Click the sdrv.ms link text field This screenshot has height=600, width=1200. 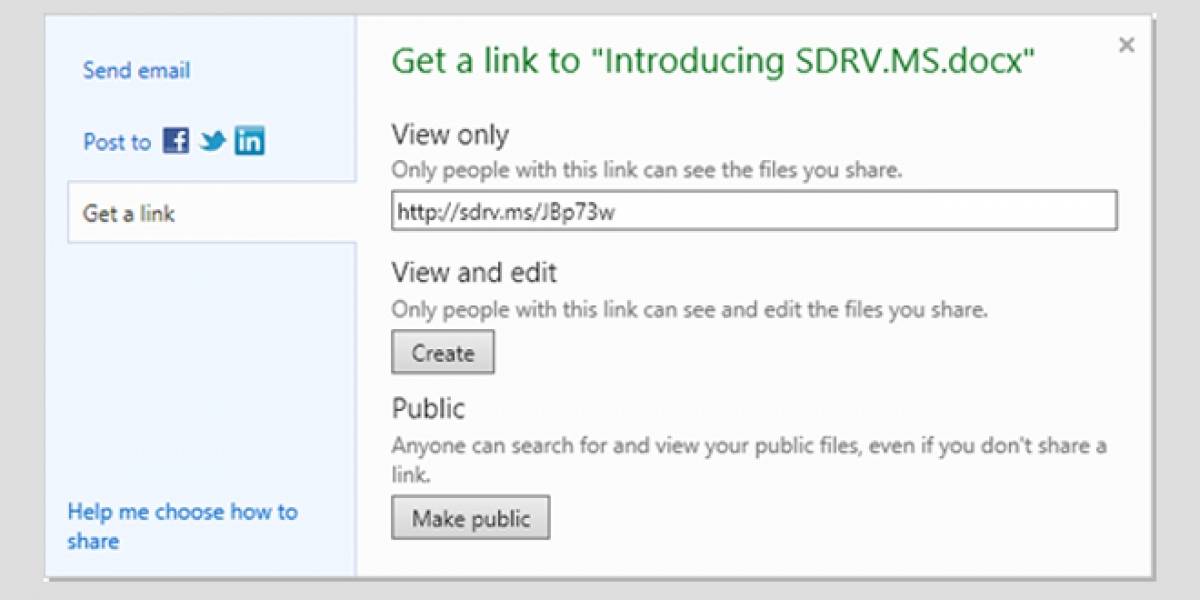tap(754, 212)
